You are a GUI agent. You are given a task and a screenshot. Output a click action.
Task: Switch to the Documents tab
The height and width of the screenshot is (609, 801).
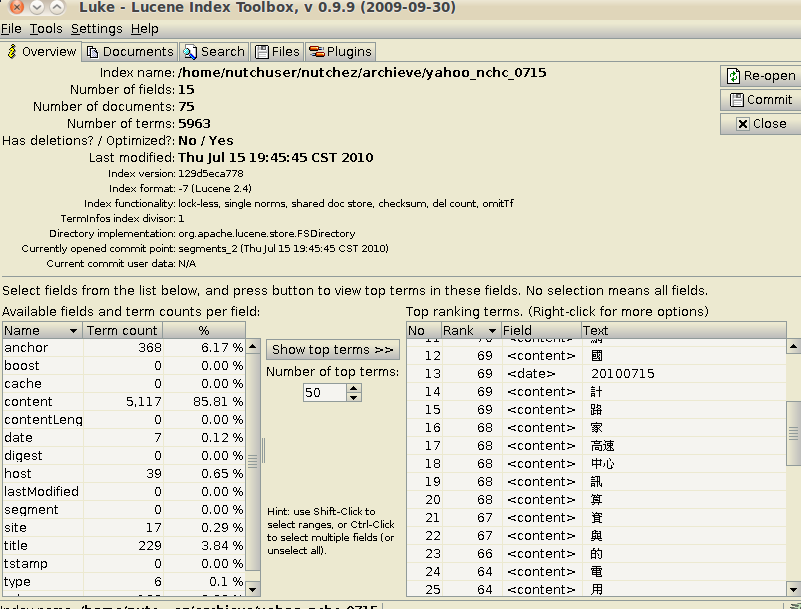[130, 52]
